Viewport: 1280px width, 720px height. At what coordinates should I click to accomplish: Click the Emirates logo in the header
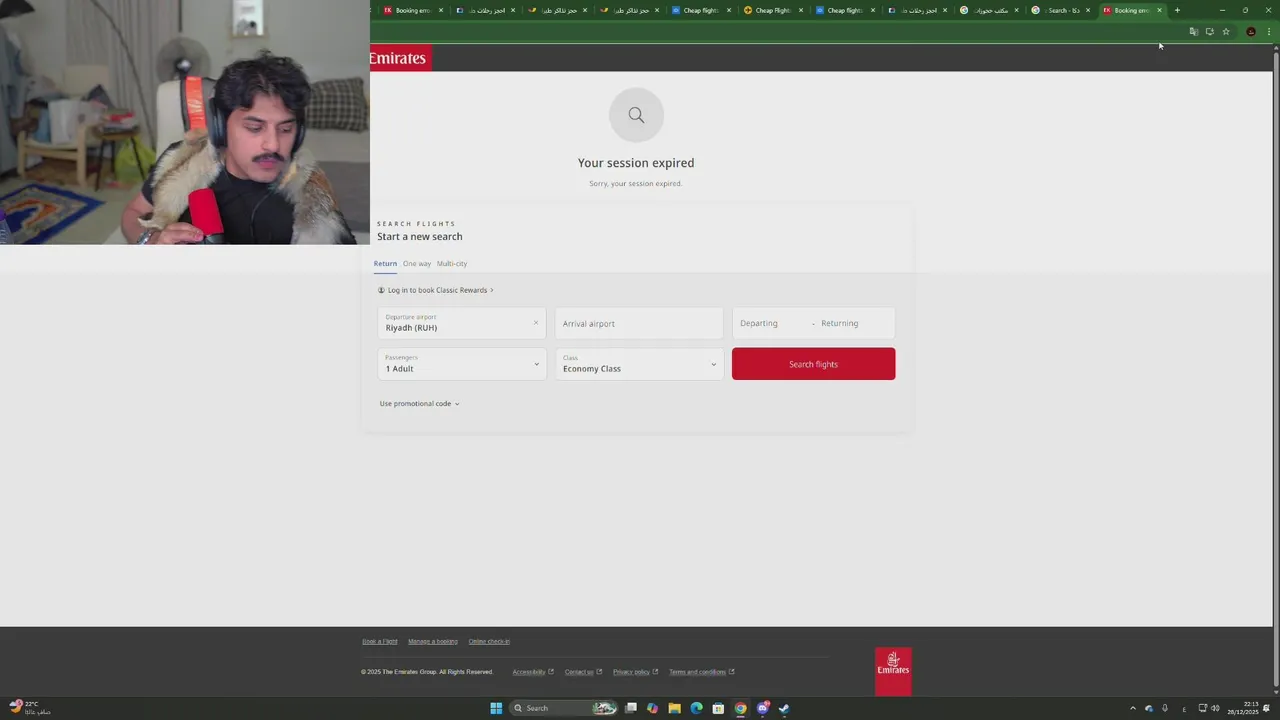(400, 58)
